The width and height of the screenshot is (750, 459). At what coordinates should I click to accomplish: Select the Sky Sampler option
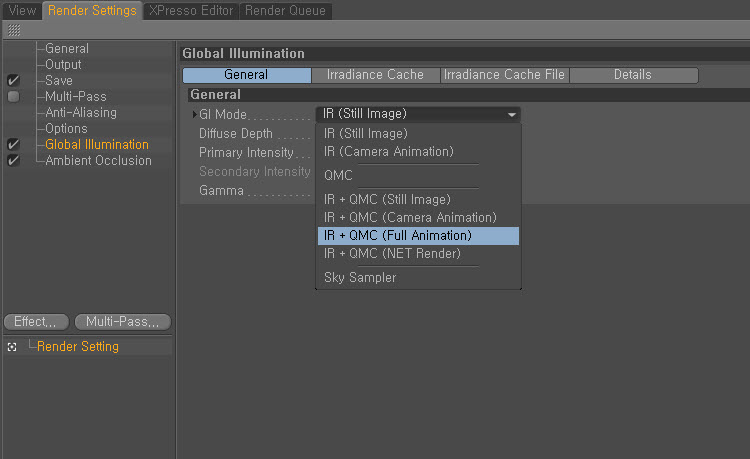point(418,278)
